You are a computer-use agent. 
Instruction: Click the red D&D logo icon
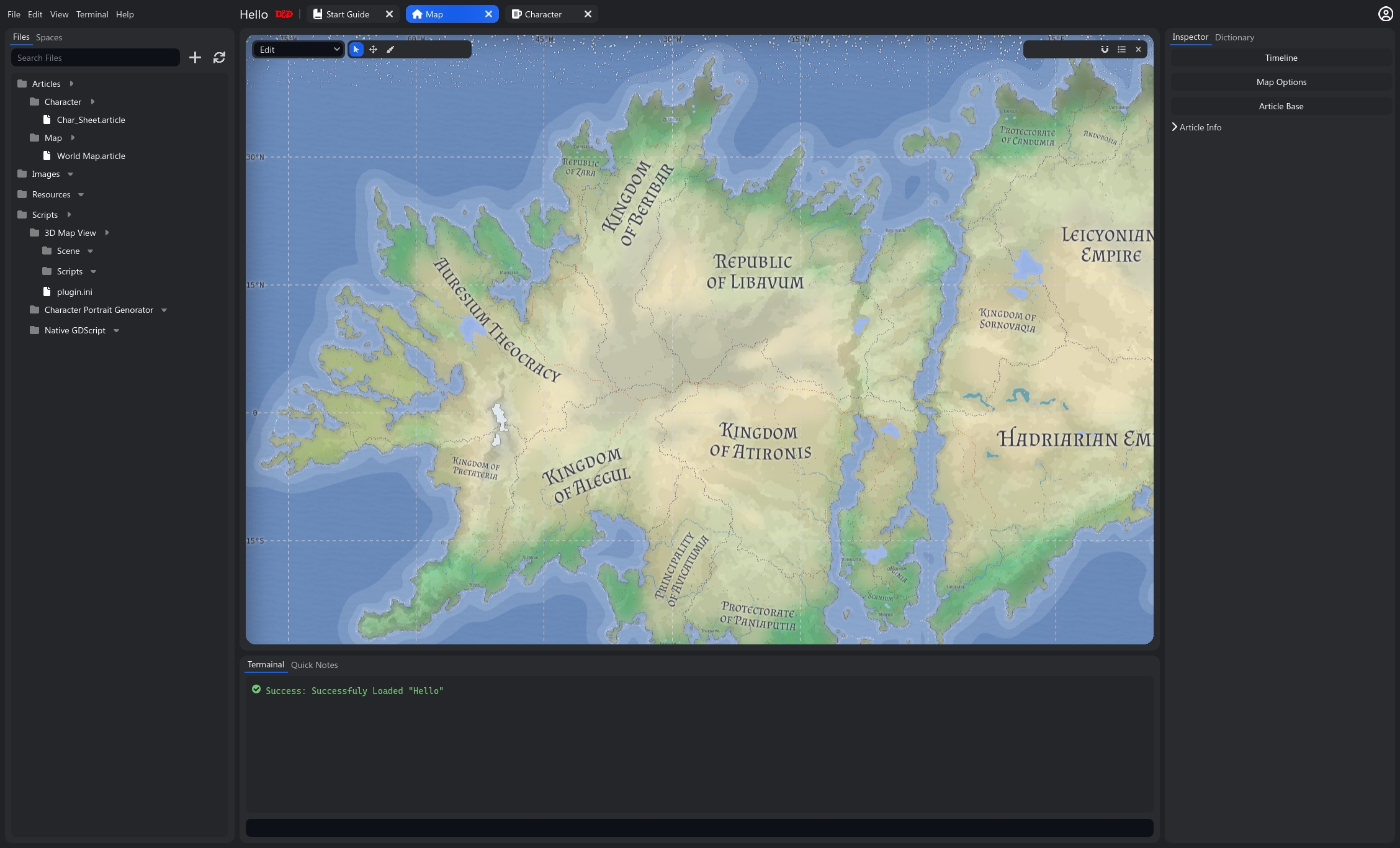[x=284, y=14]
